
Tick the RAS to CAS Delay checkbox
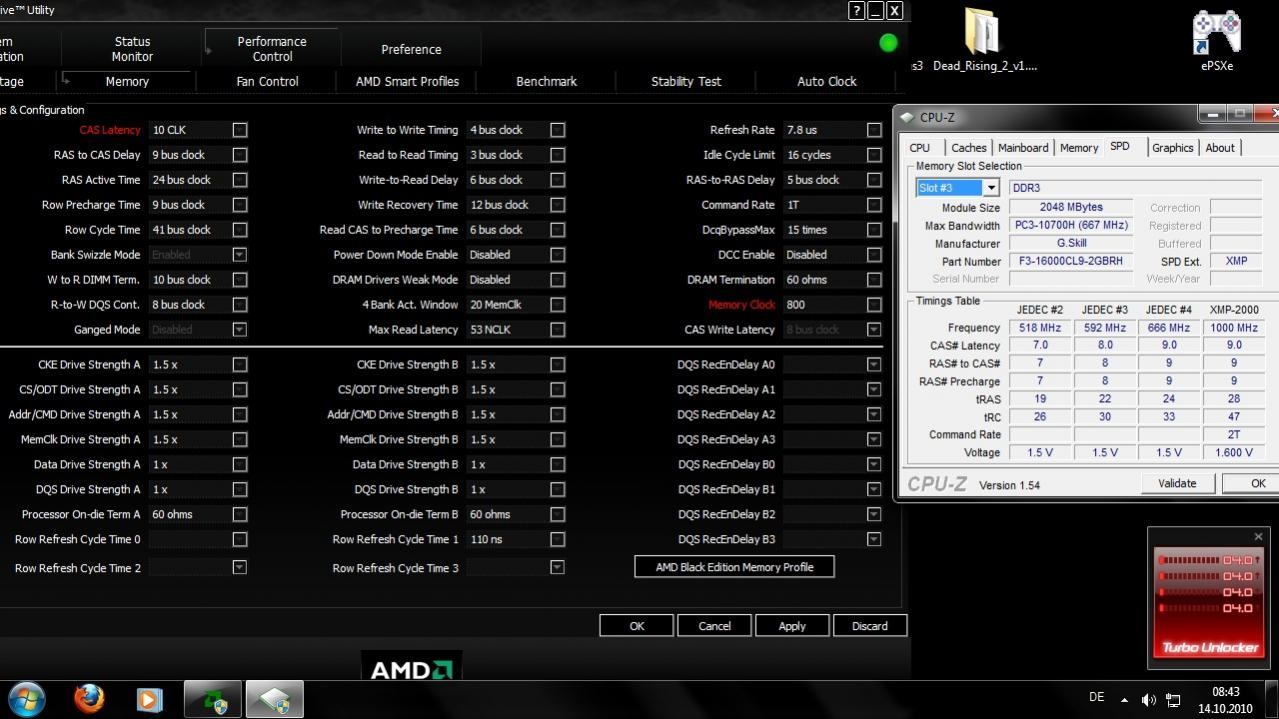click(x=240, y=155)
